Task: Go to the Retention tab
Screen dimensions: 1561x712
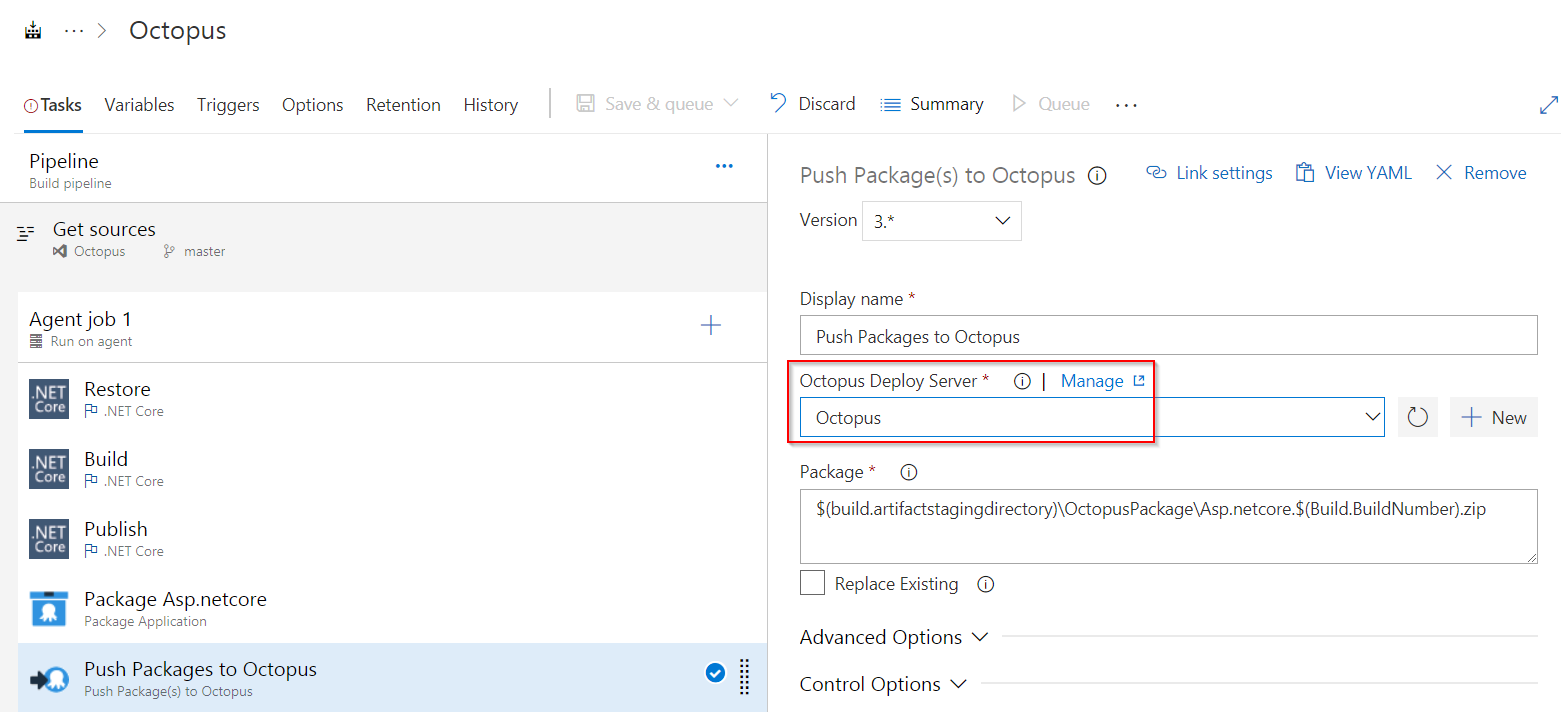Action: pos(403,105)
